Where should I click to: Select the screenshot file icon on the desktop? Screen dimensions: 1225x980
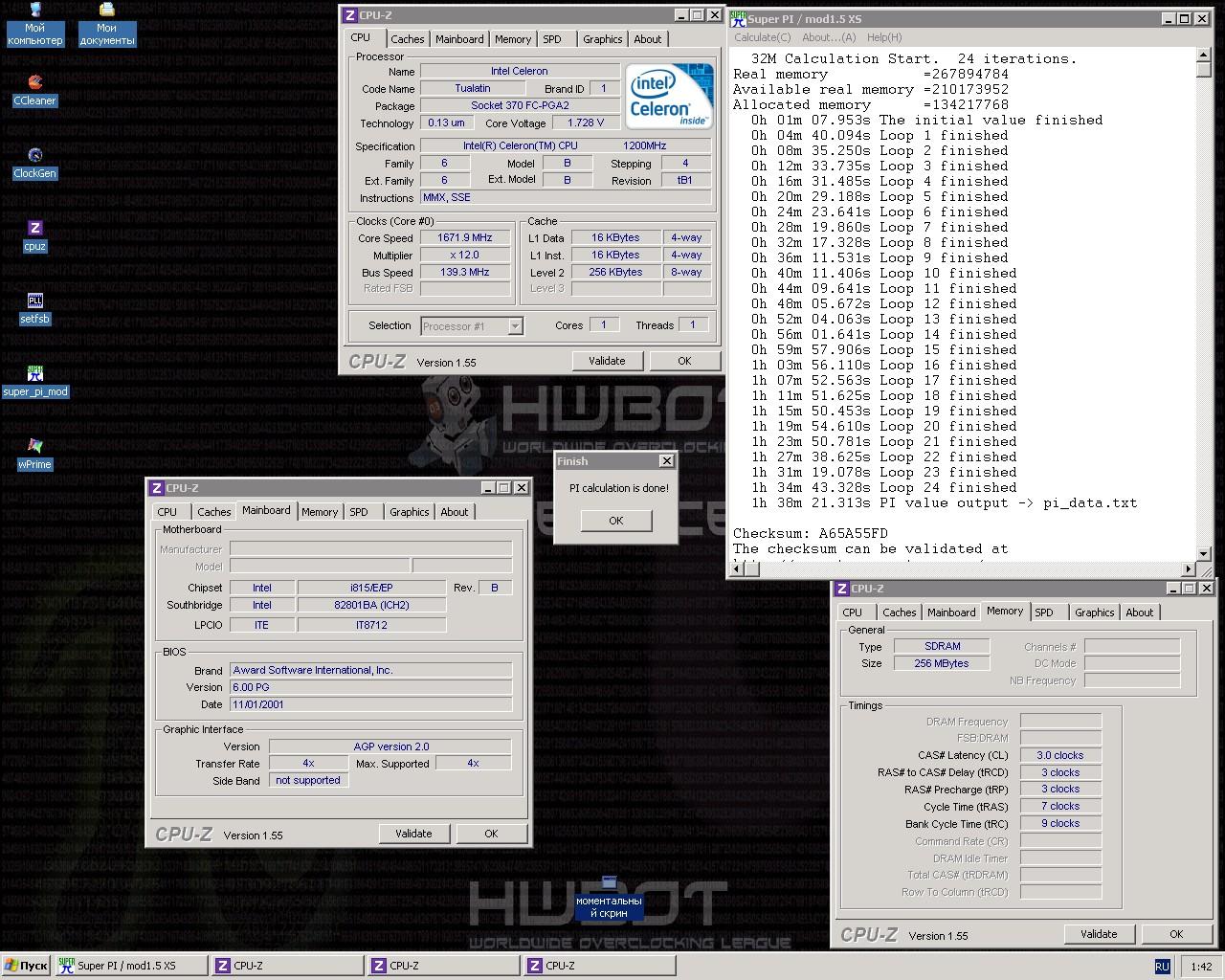point(610,898)
